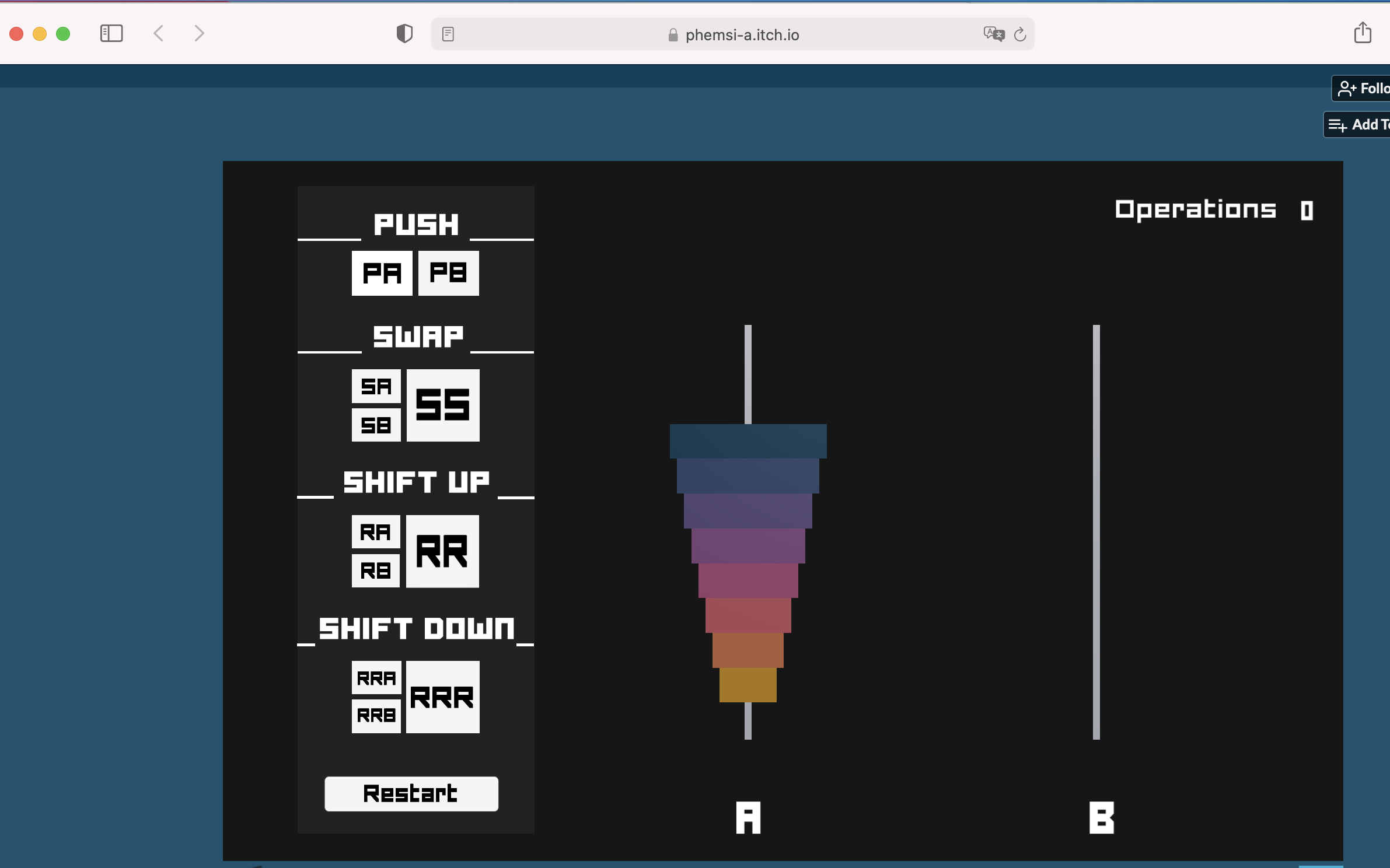Image resolution: width=1390 pixels, height=868 pixels.
Task: Go back with the left arrow
Action: tap(159, 33)
